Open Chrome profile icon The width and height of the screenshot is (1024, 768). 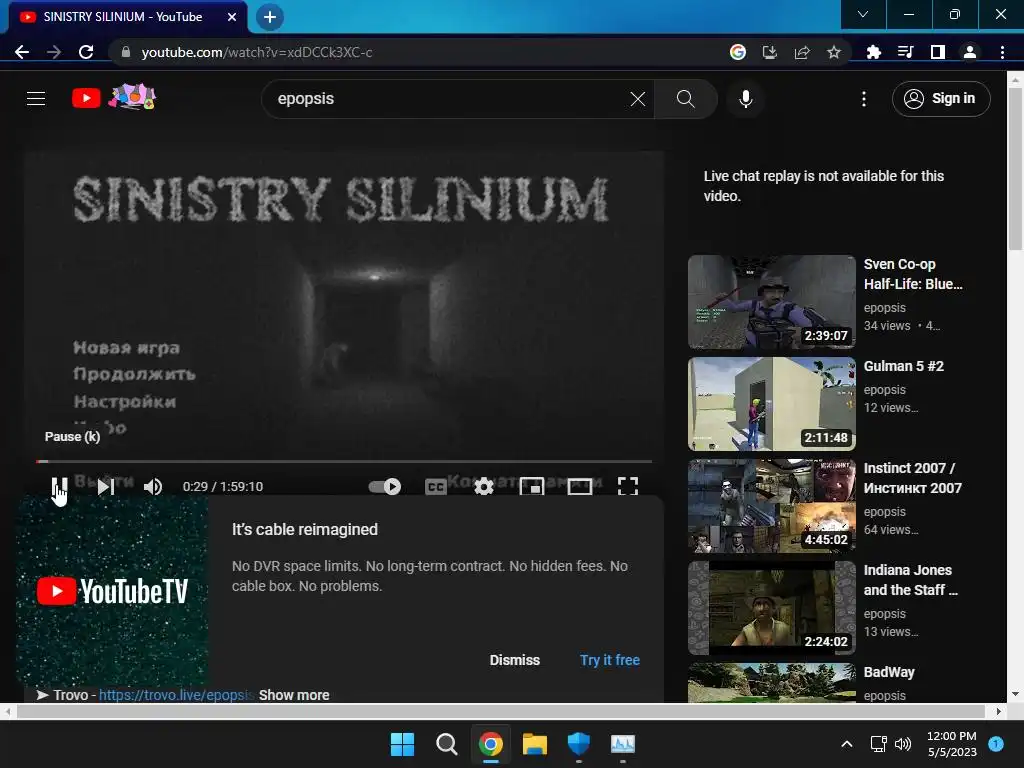[970, 52]
